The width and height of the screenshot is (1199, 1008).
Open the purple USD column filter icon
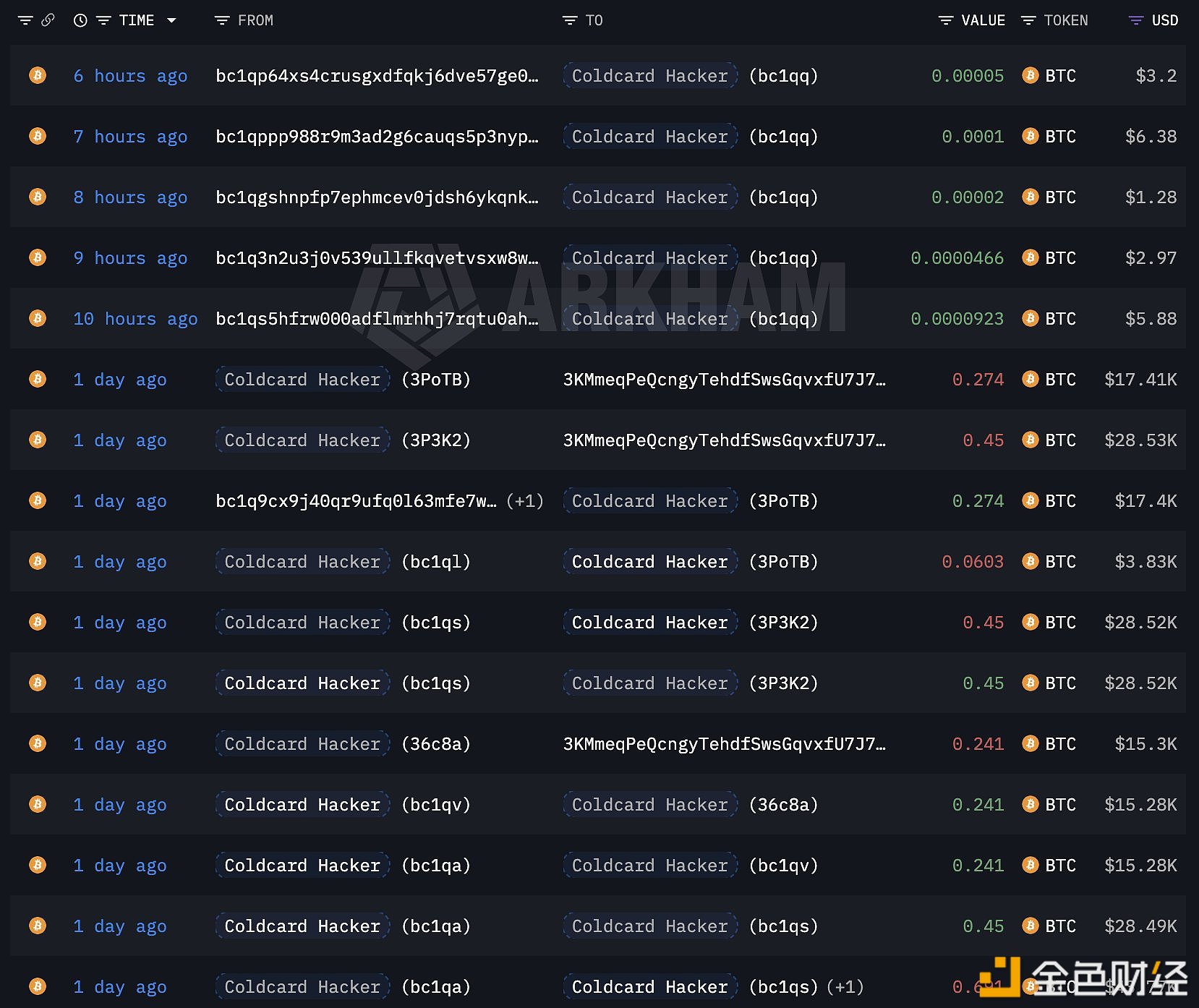(1136, 20)
